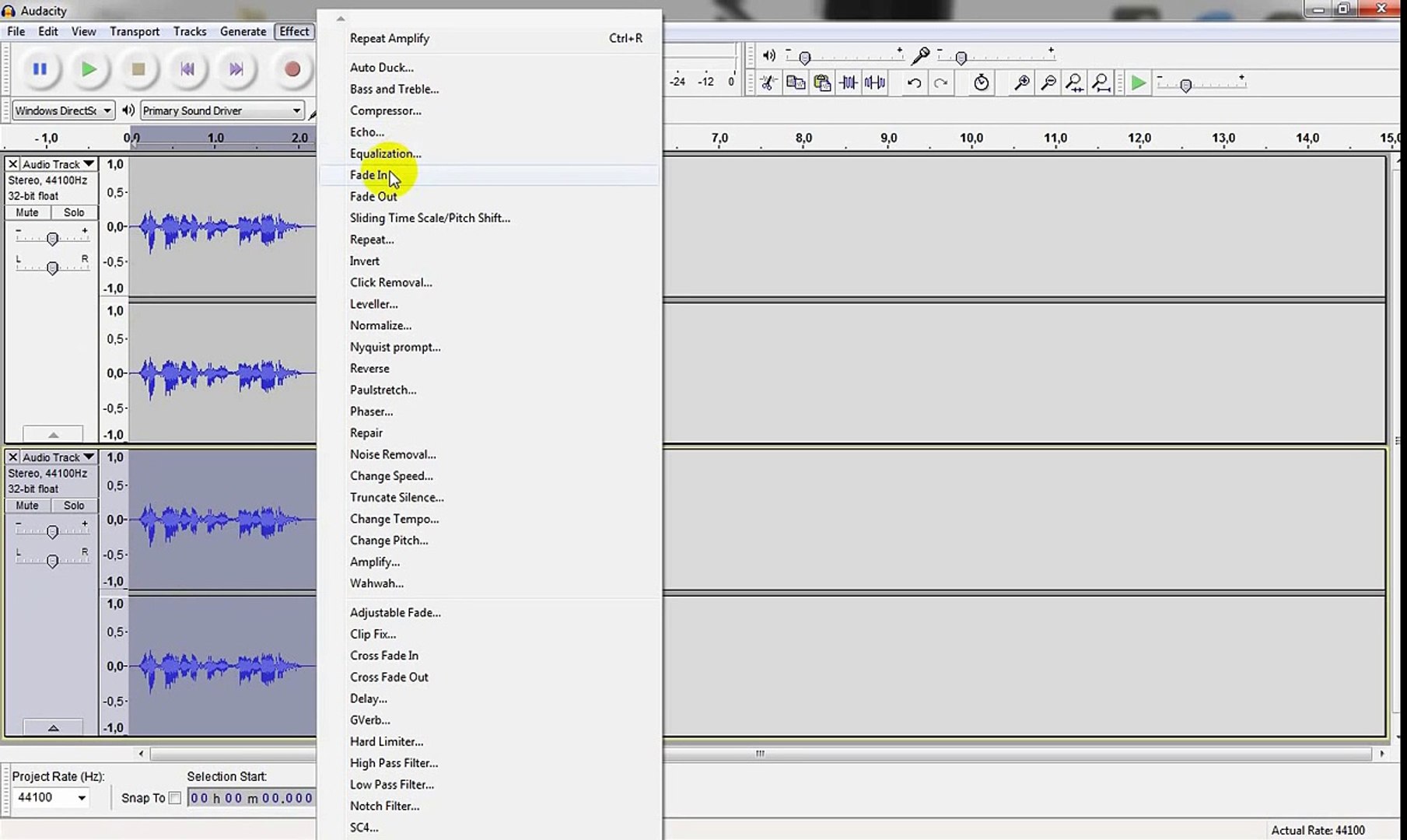Skip to the start of the project
This screenshot has width=1407, height=840.
pyautogui.click(x=187, y=69)
